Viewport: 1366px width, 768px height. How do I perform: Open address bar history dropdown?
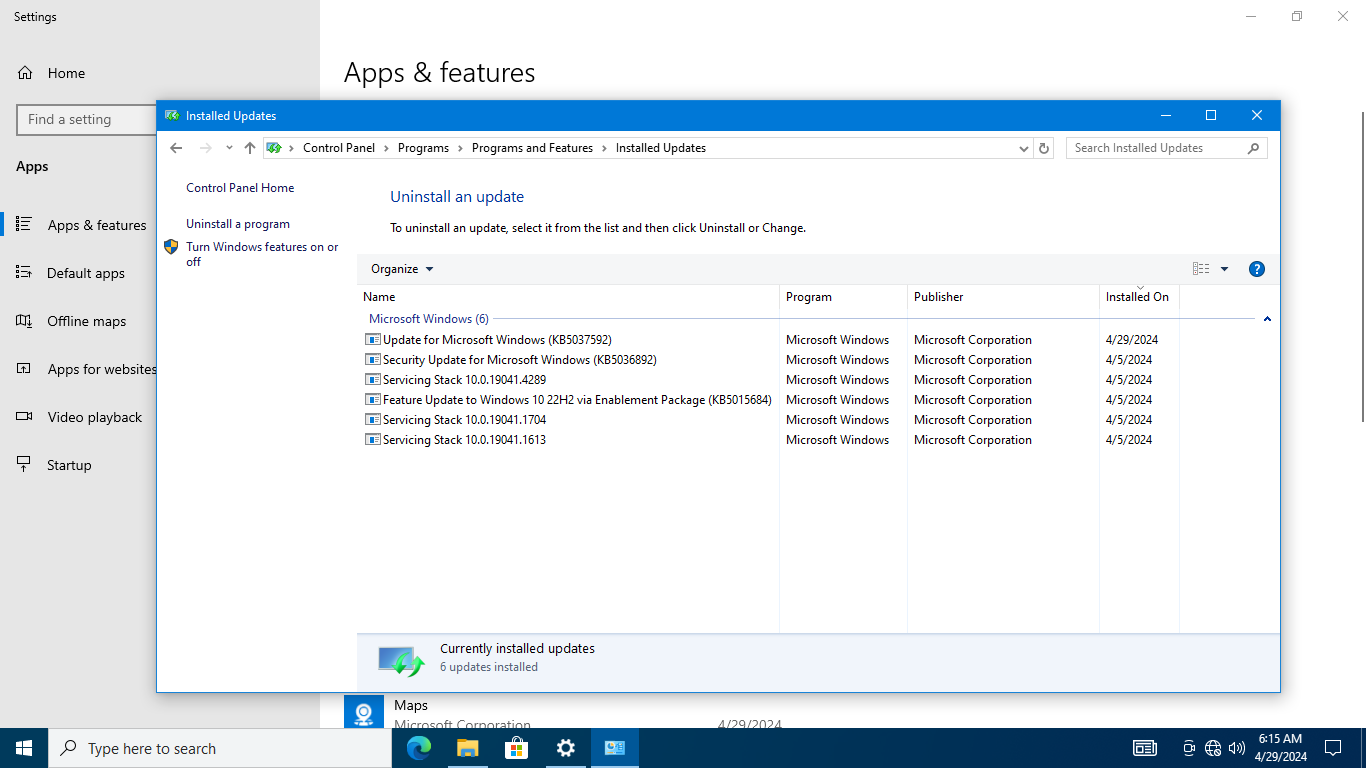[x=1024, y=148]
